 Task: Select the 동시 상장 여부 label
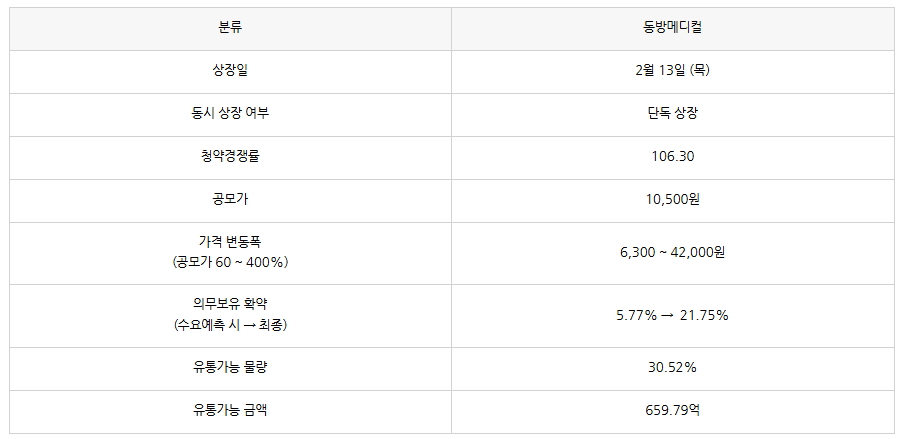coord(230,113)
